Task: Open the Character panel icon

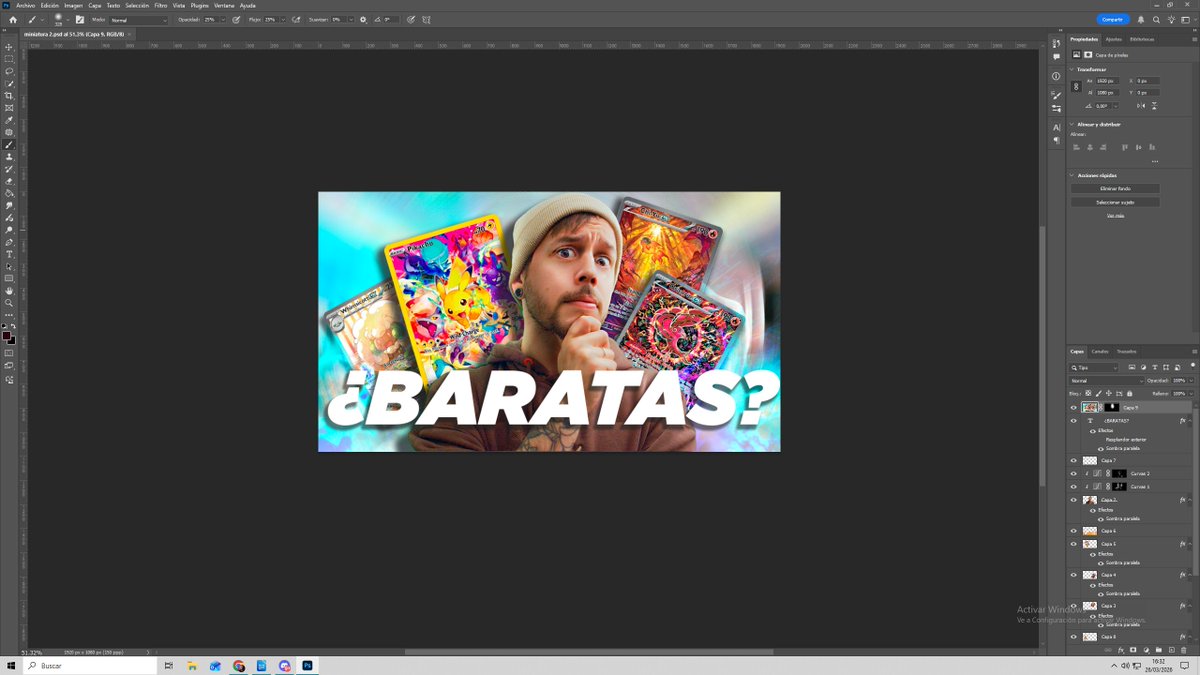Action: [x=1056, y=127]
